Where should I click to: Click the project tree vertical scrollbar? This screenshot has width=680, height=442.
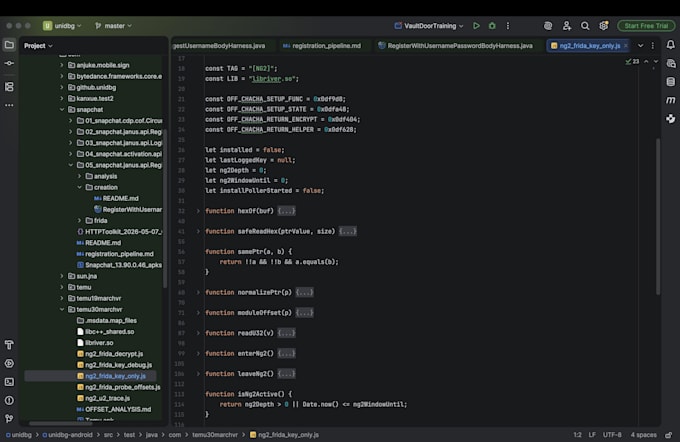[165, 208]
